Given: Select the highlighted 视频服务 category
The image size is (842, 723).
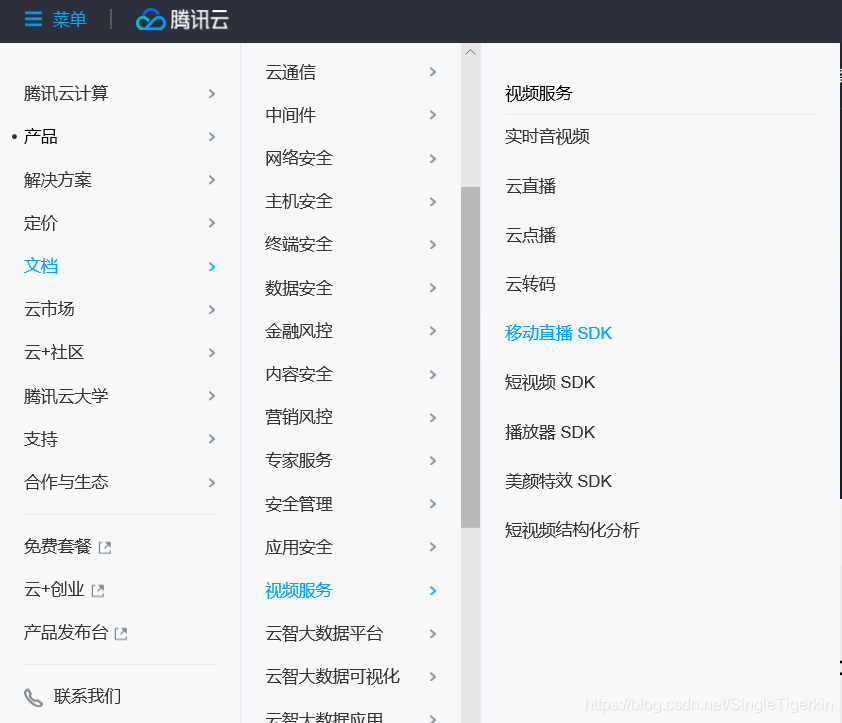Looking at the screenshot, I should coord(299,590).
